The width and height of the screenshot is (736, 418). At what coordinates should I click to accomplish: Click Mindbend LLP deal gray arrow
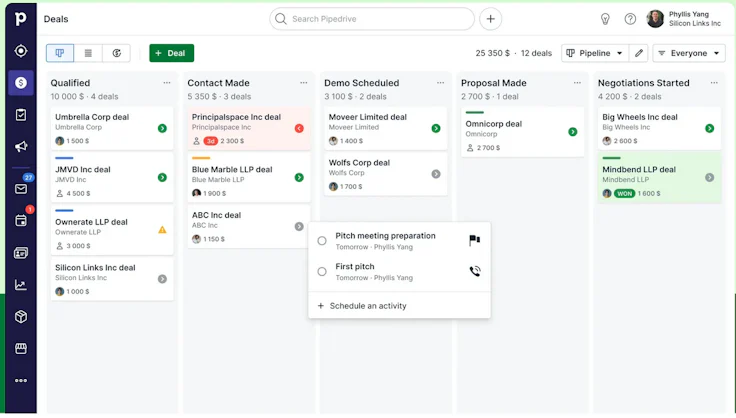(x=710, y=177)
